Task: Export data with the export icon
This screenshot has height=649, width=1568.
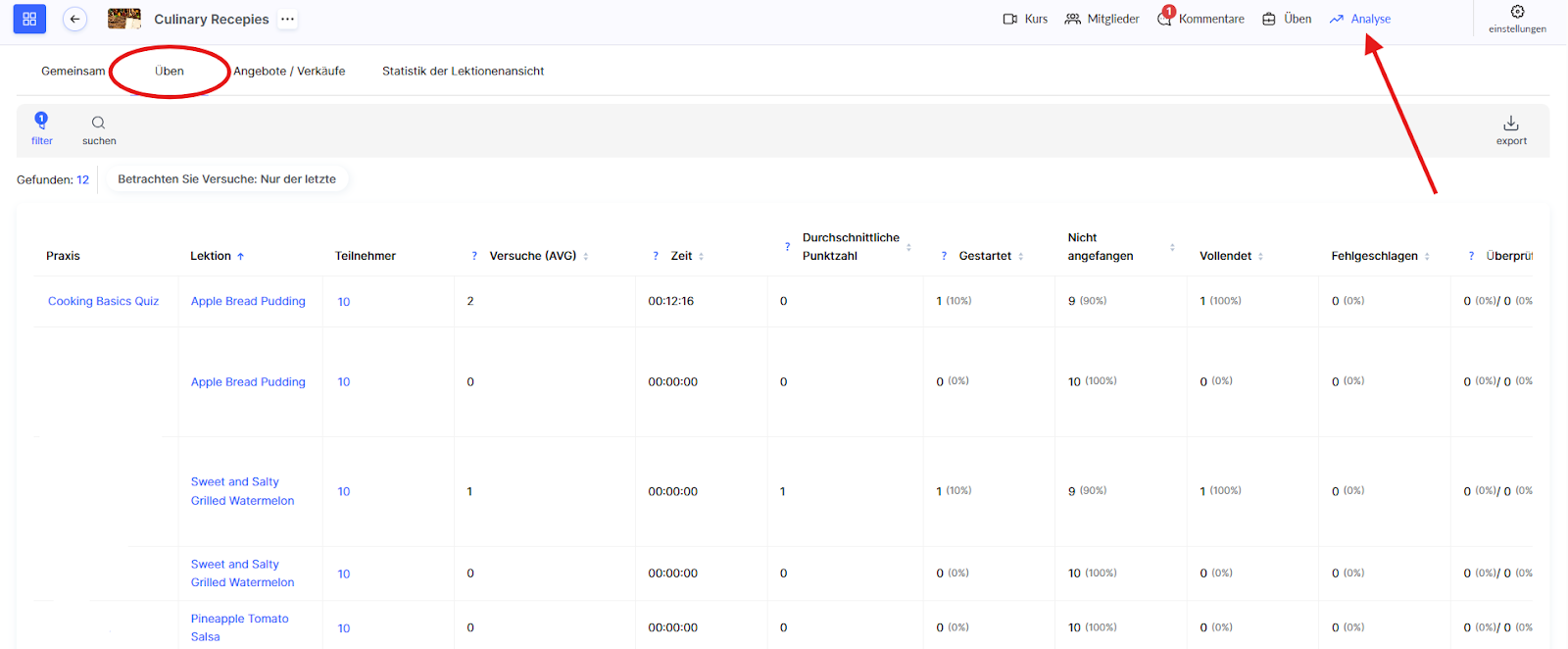Action: 1510,128
